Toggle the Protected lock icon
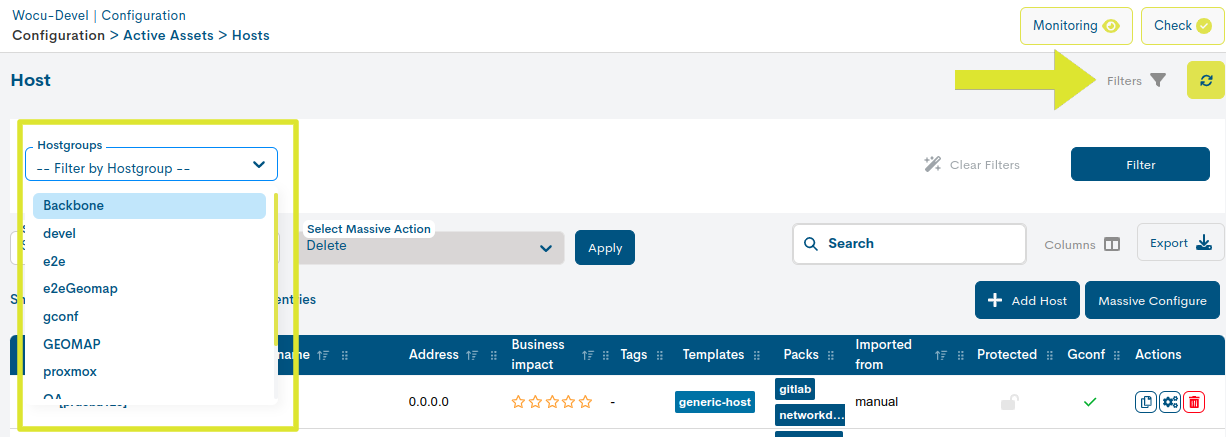Viewport: 1226px width, 437px height. 1010,402
